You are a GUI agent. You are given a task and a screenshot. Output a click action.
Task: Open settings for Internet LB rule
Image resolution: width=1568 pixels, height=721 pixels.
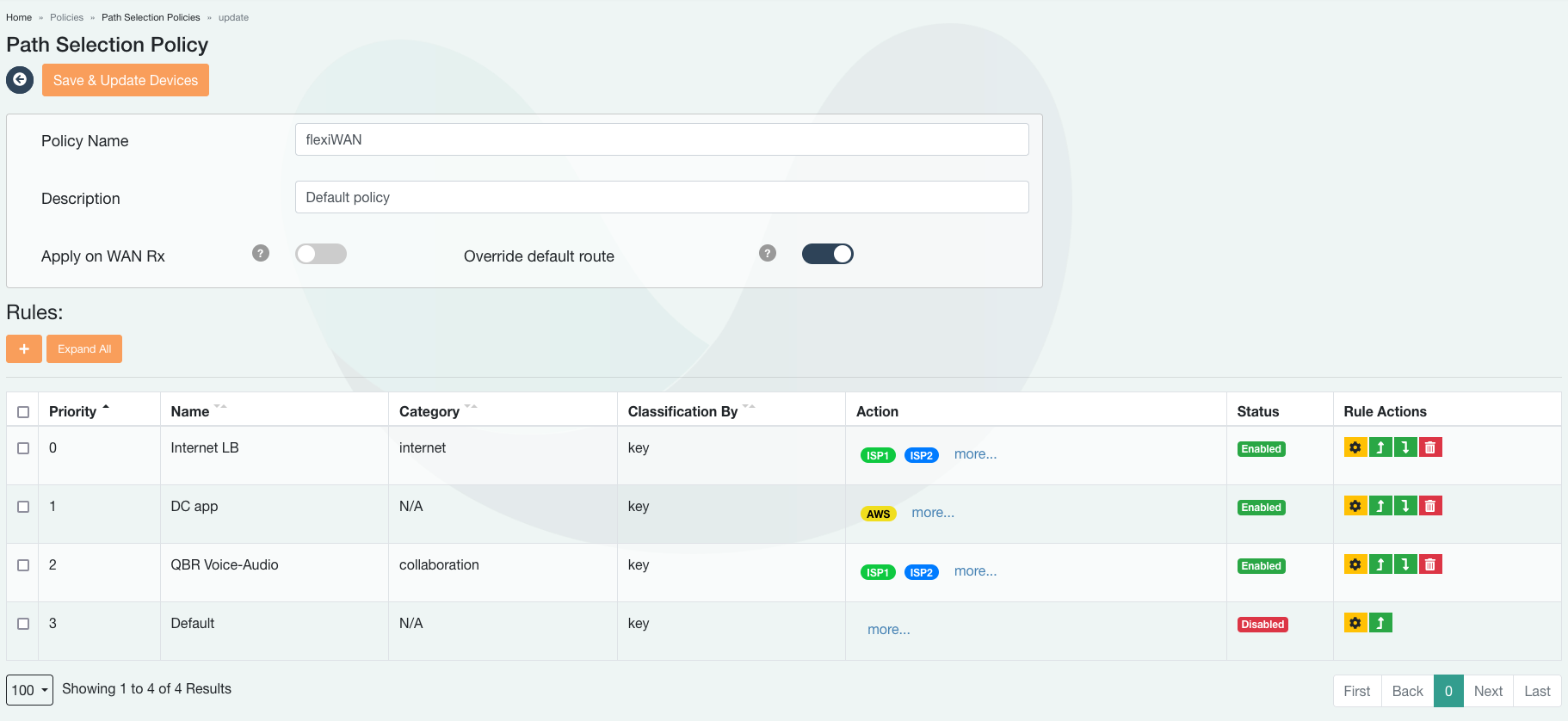pyautogui.click(x=1355, y=447)
